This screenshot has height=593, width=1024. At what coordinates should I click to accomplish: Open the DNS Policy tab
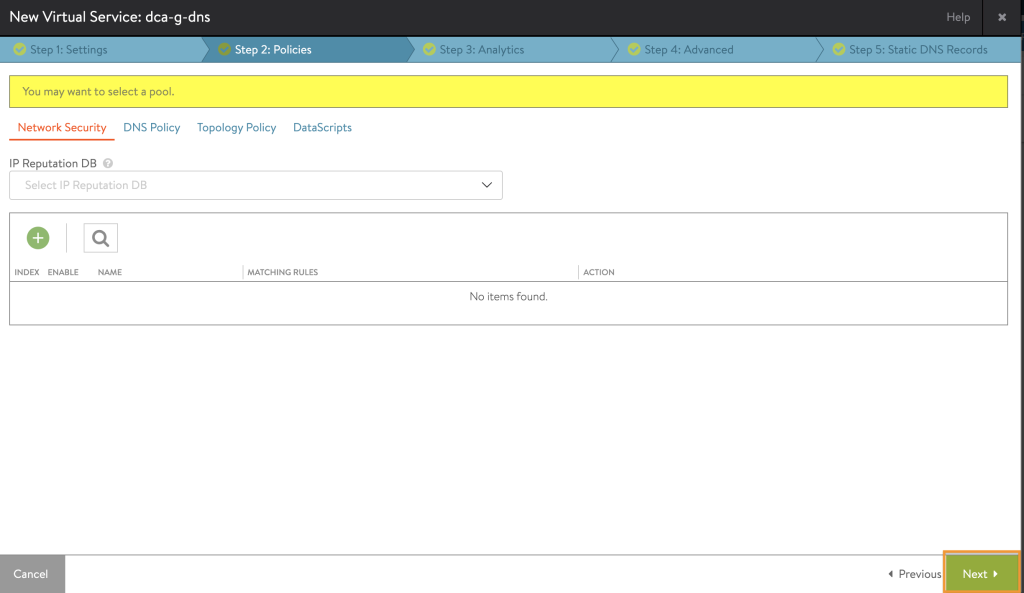coord(152,127)
